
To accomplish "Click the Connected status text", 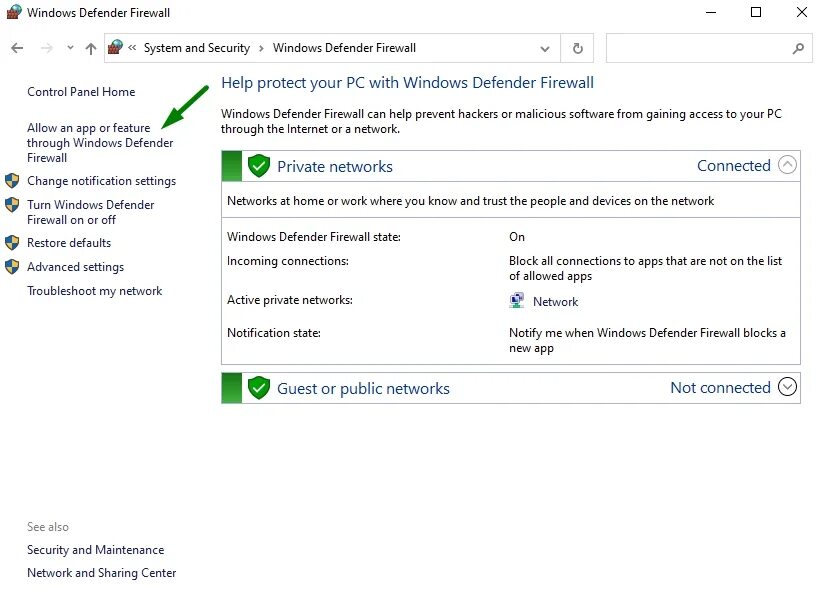I will tap(734, 166).
